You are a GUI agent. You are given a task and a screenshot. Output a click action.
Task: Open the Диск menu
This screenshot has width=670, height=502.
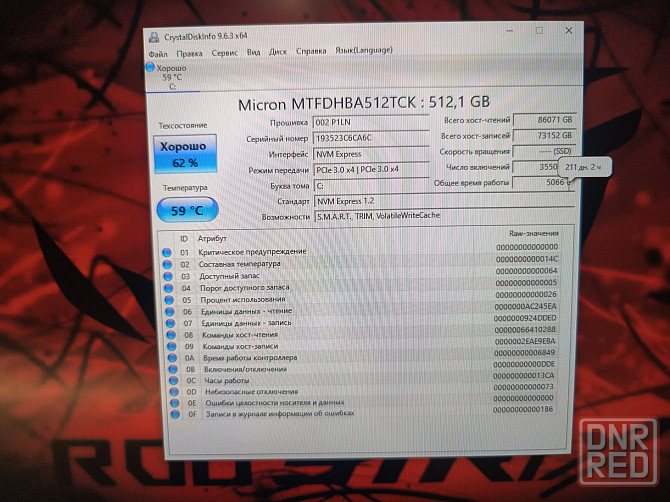(278, 52)
